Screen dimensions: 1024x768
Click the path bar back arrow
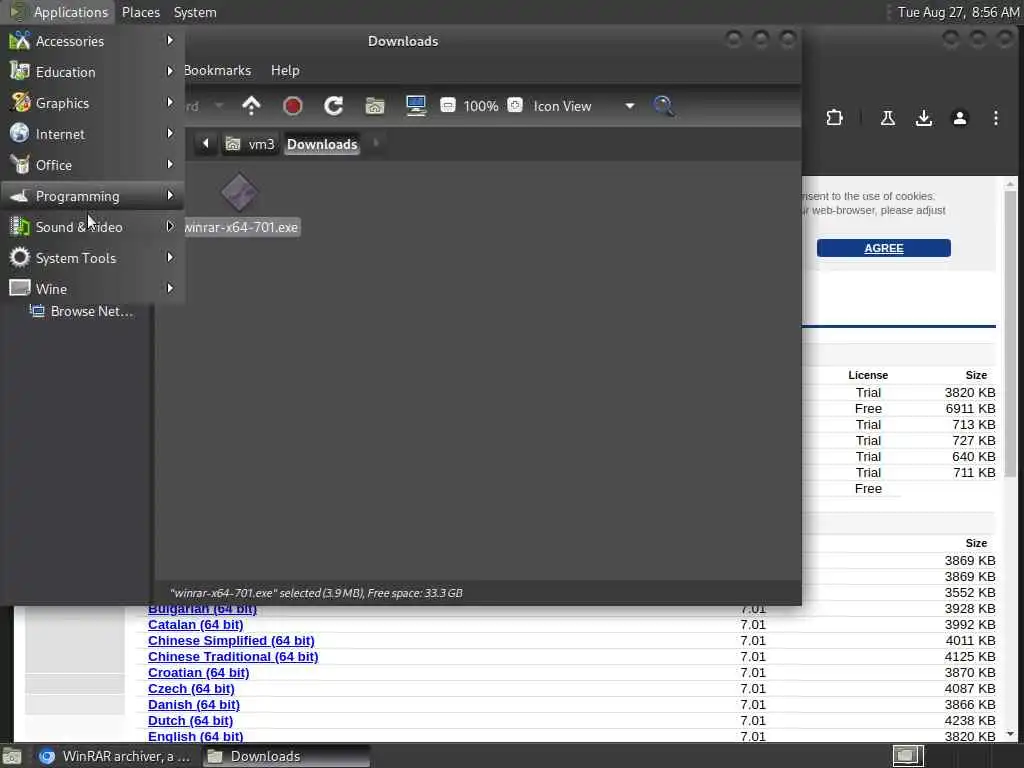point(205,144)
